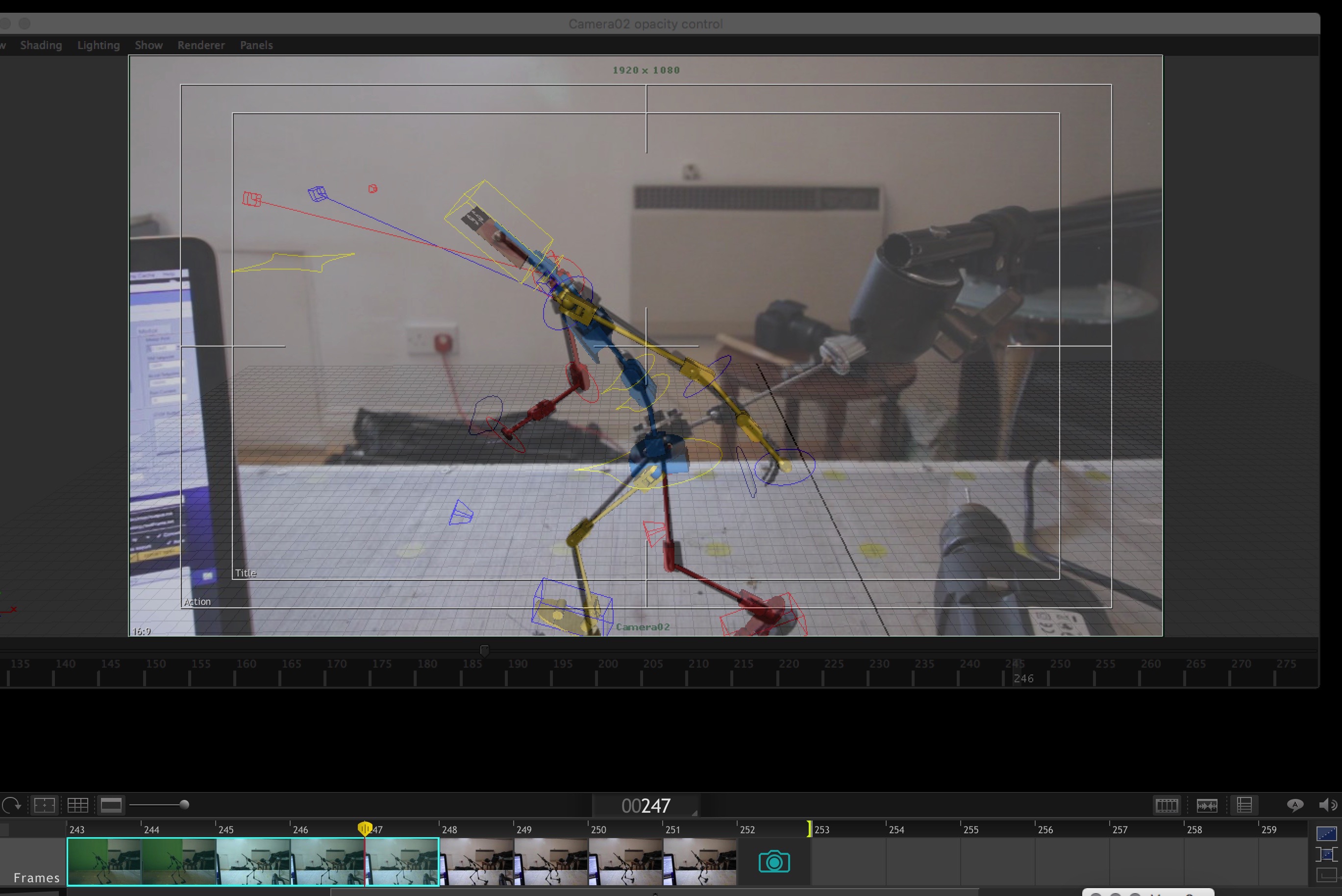Viewport: 1342px width, 896px height.
Task: Toggle the safe-area crosshair frame icon
Action: click(x=45, y=805)
